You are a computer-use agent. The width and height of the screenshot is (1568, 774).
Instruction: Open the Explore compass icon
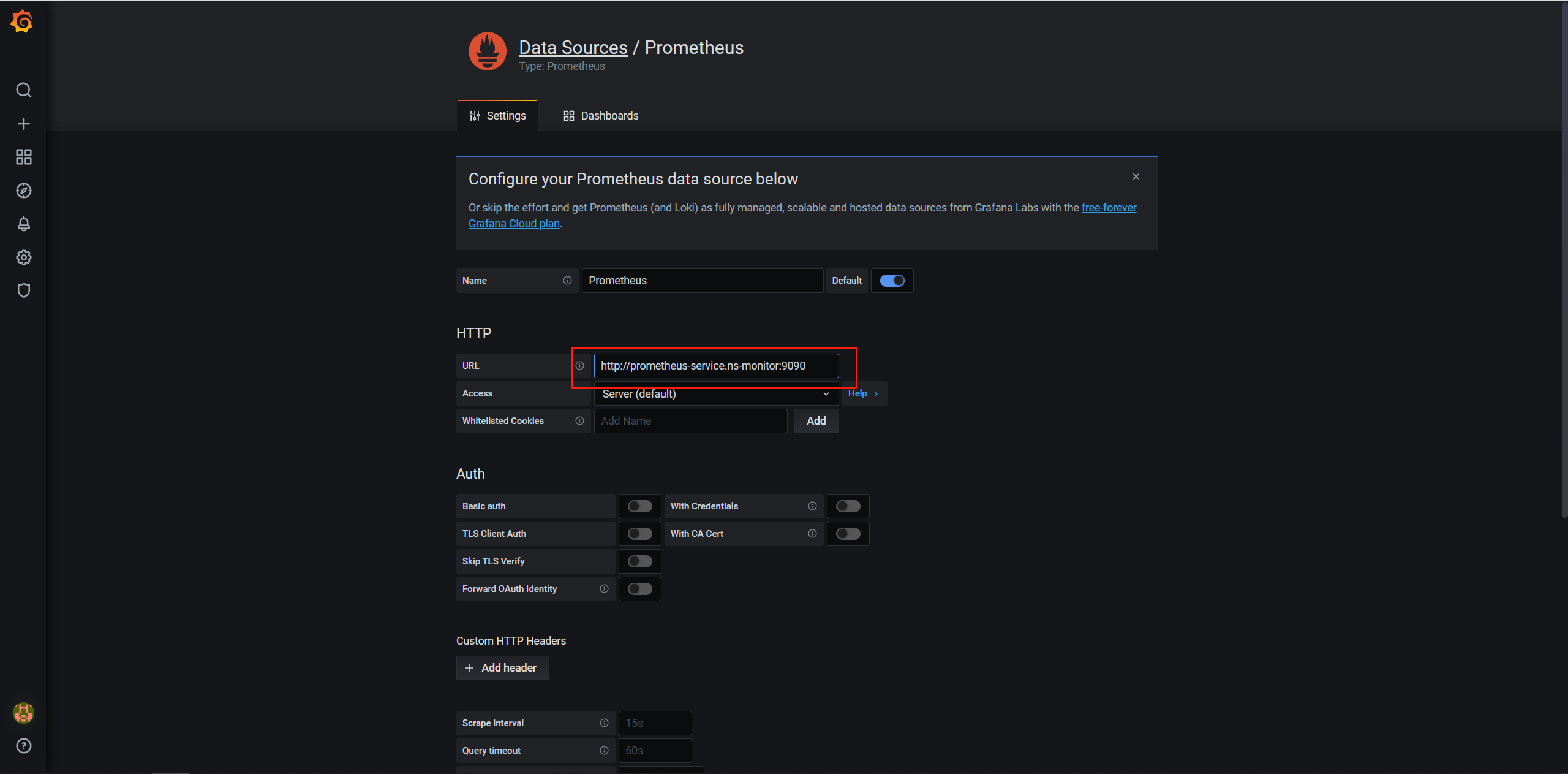[23, 191]
